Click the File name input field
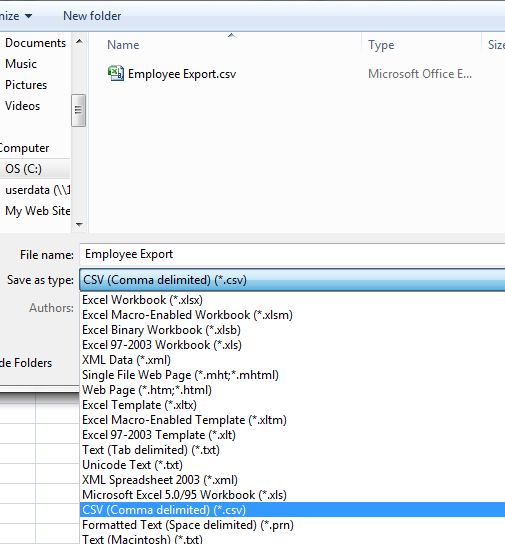505x544 pixels. click(292, 254)
